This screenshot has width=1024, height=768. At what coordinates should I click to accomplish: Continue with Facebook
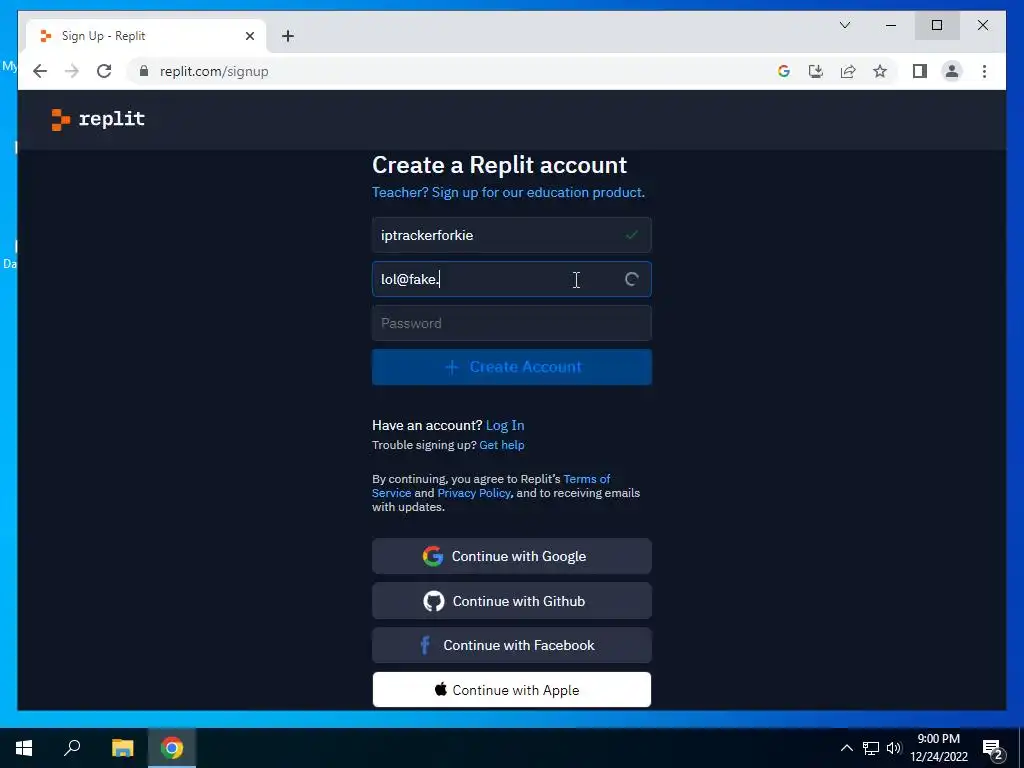tap(511, 645)
